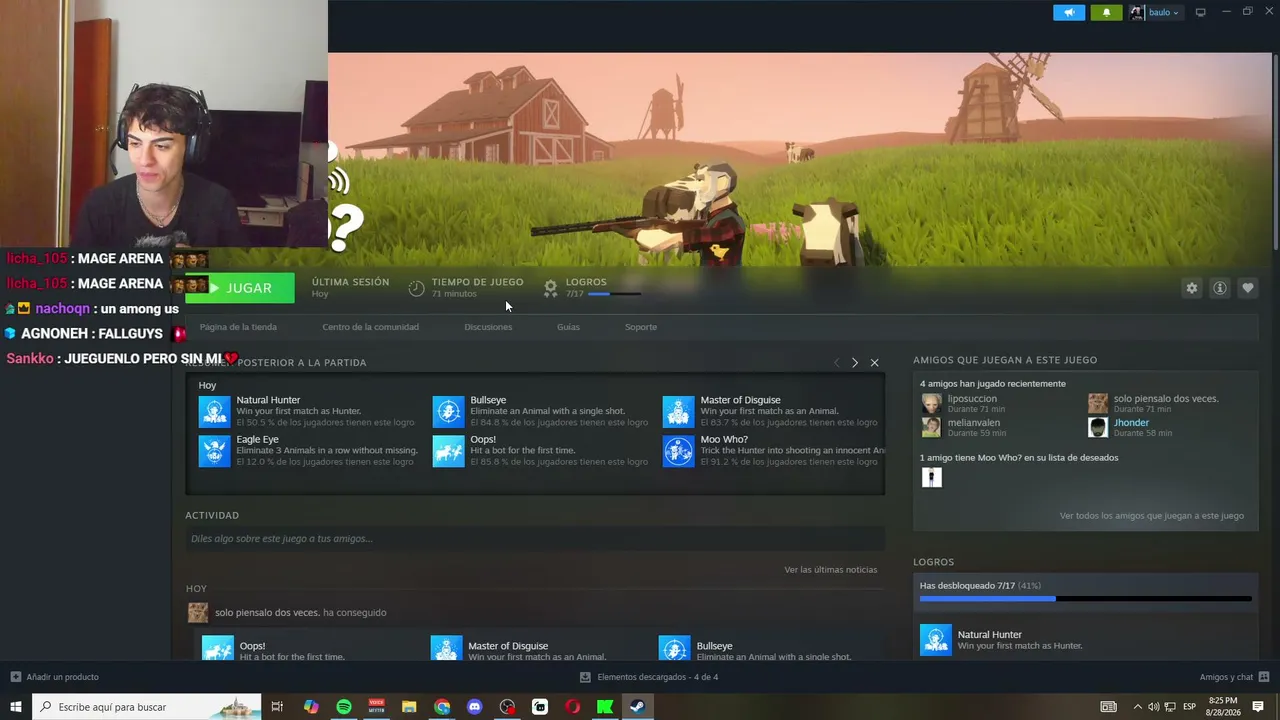Open game settings gear icon
The width and height of the screenshot is (1280, 720).
1192,288
